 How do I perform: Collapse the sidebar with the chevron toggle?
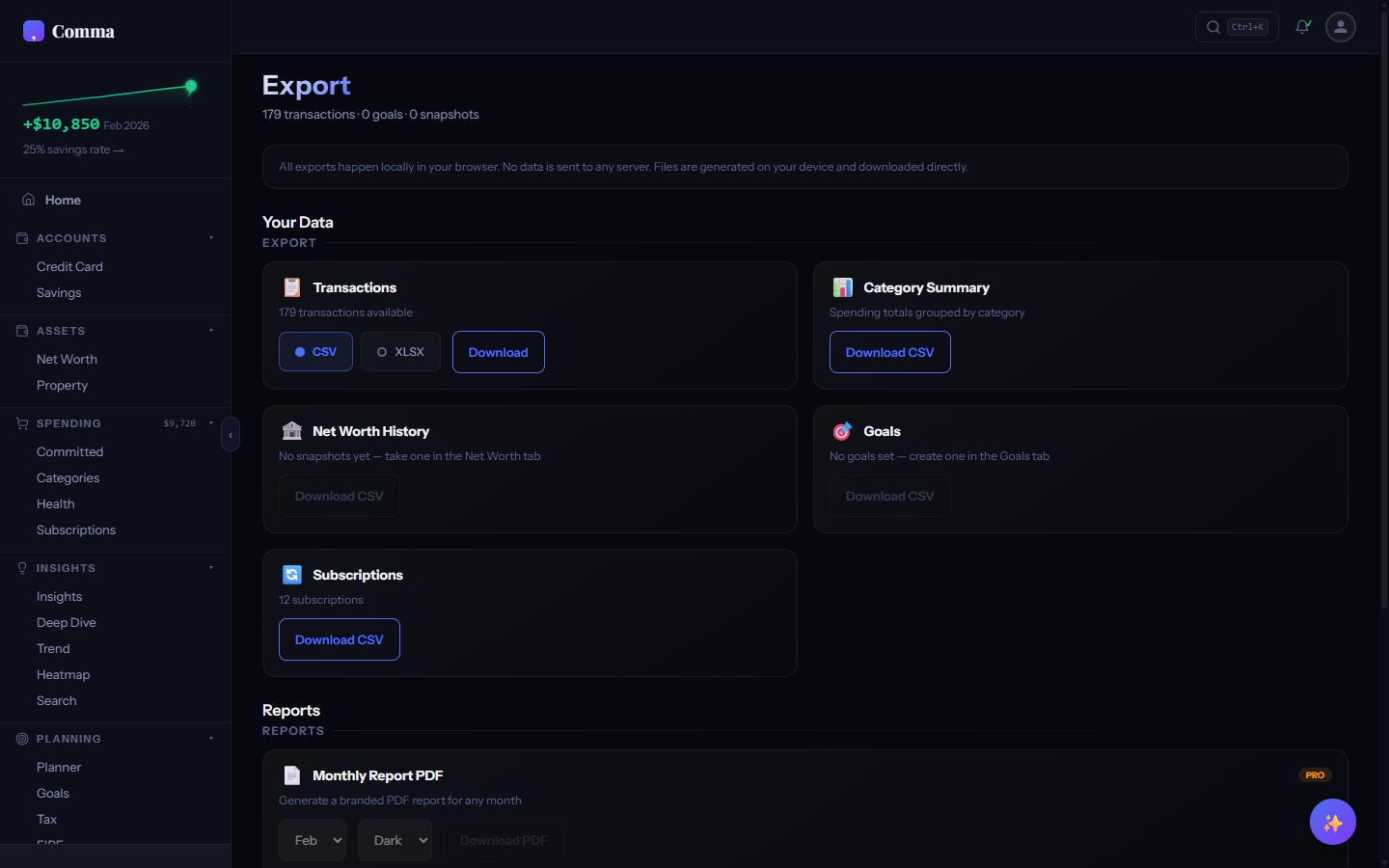[x=231, y=435]
